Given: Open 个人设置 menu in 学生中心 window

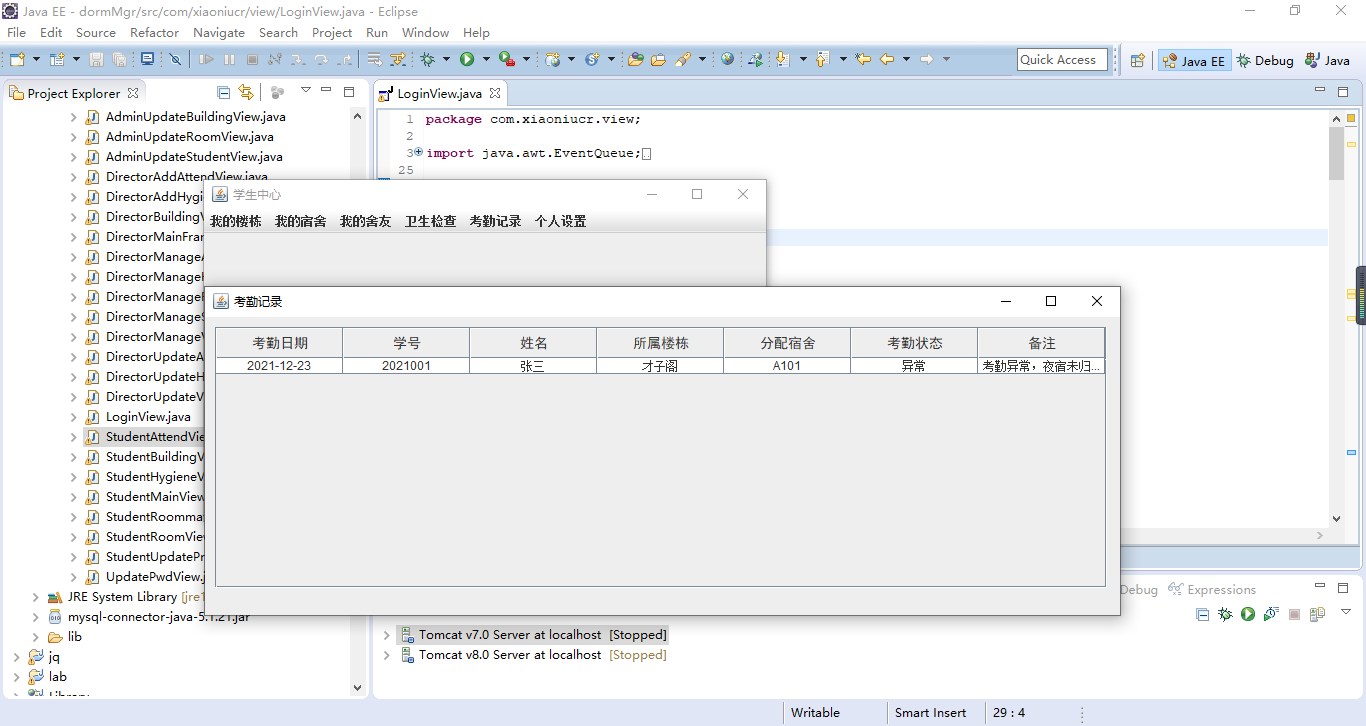Looking at the screenshot, I should pos(560,221).
